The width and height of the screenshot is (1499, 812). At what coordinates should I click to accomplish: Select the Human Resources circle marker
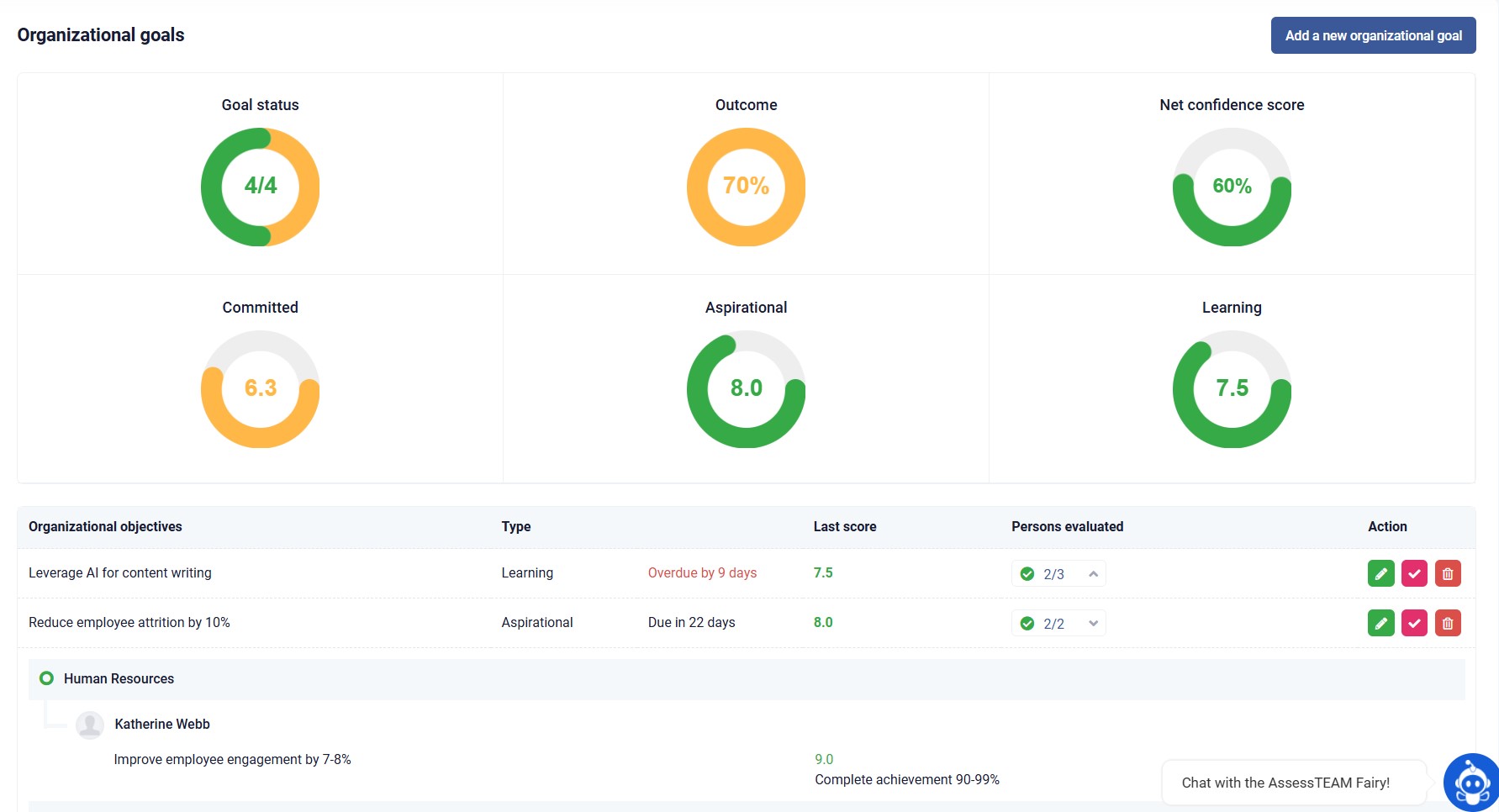pos(47,678)
